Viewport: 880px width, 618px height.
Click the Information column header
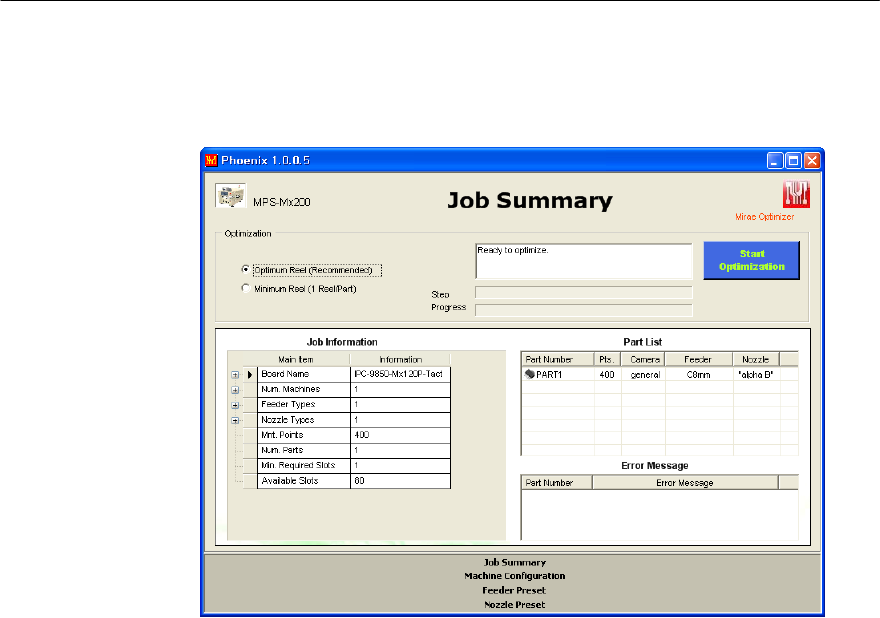(x=400, y=359)
